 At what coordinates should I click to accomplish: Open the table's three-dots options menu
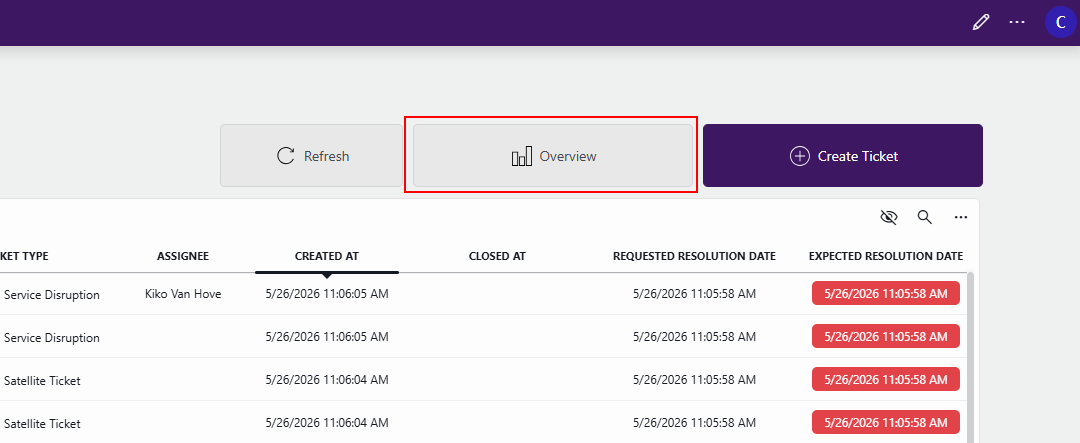click(961, 218)
